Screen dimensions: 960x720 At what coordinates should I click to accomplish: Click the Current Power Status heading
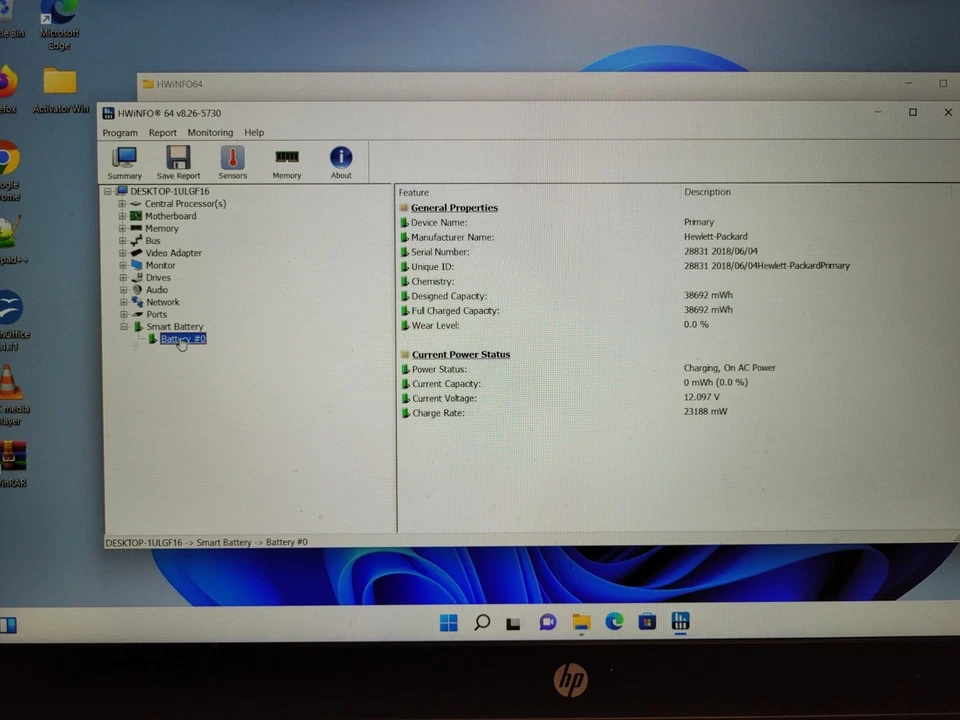[x=461, y=354]
